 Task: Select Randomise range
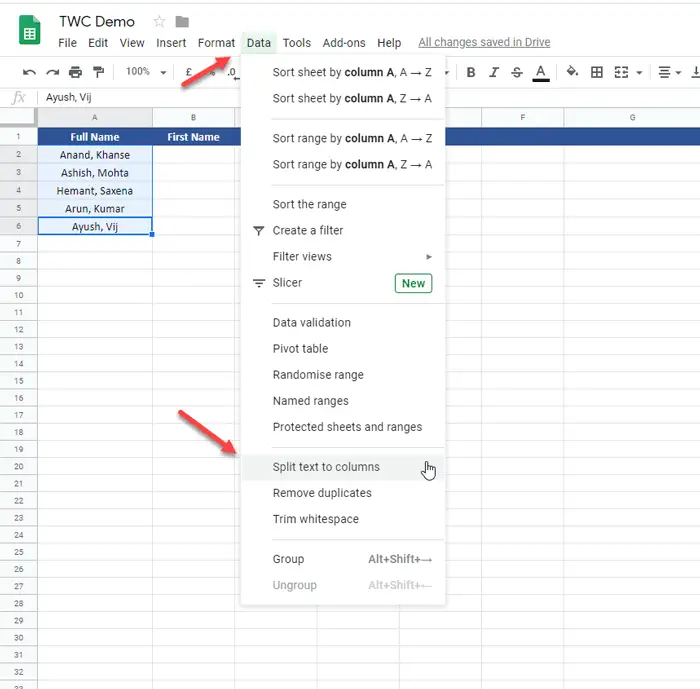coord(343,375)
